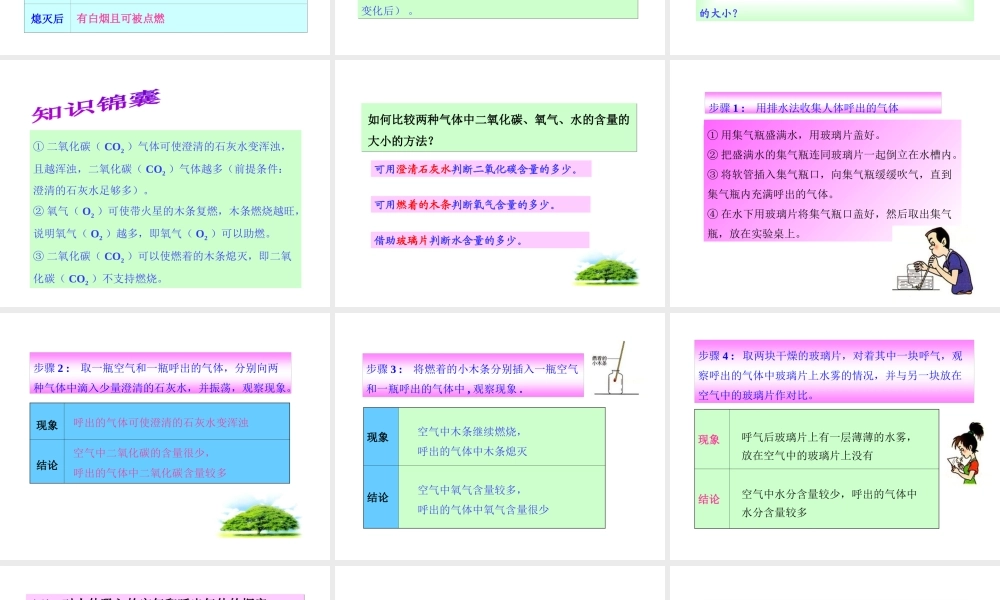The width and height of the screenshot is (1000, 600).
Task: Click 可用燃着的木条判断氧气含量的多少
Action: (x=480, y=205)
